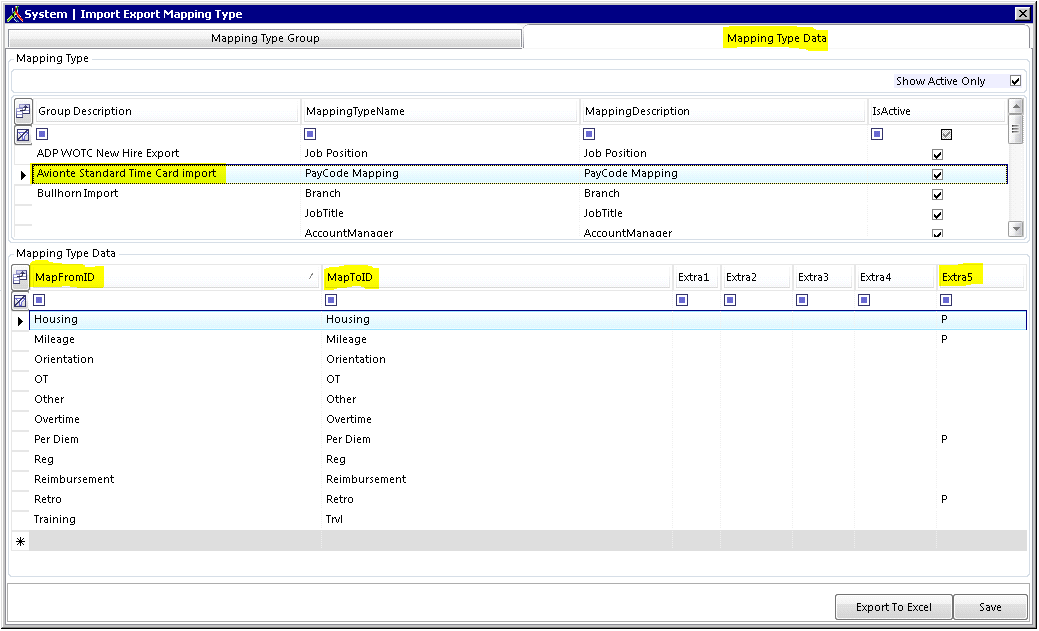
Task: Click the field chooser icon beside MapFromID
Action: 21,277
